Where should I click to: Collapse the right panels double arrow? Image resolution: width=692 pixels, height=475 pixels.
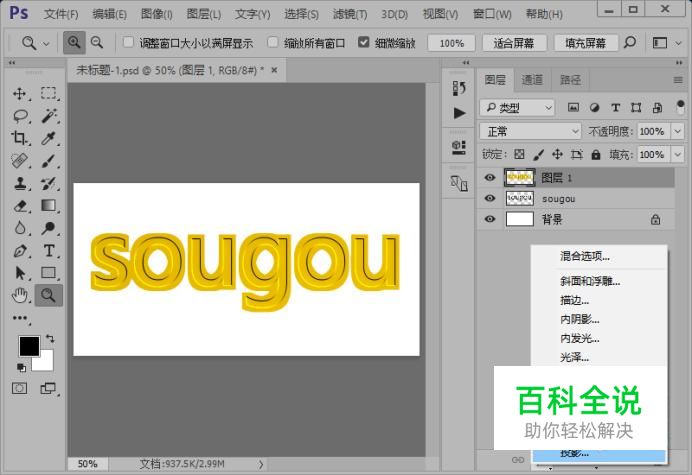point(679,63)
